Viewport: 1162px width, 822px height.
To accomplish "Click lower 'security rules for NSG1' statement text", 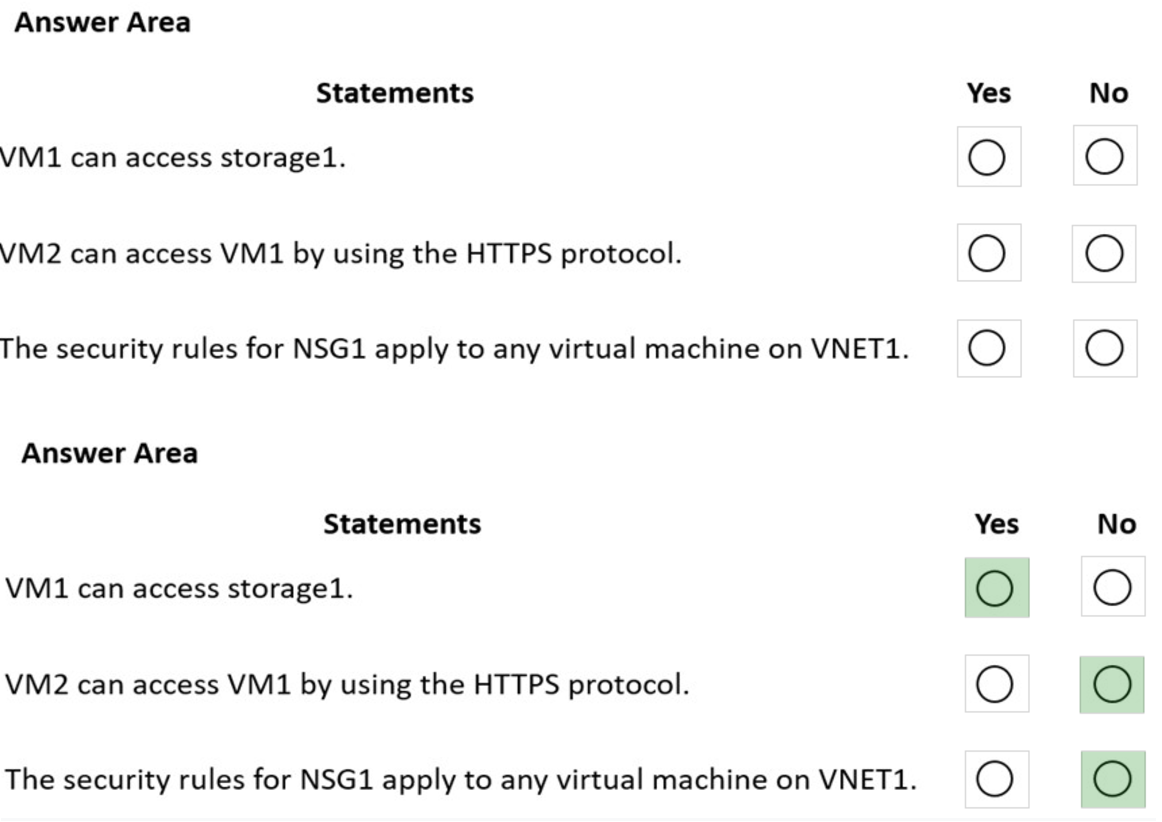I will click(x=460, y=779).
